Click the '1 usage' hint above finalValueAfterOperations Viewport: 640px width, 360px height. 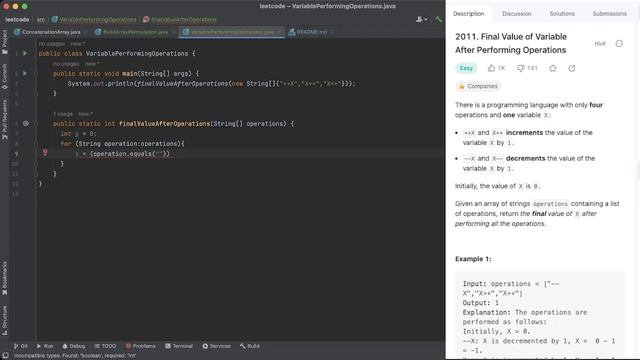coord(63,114)
